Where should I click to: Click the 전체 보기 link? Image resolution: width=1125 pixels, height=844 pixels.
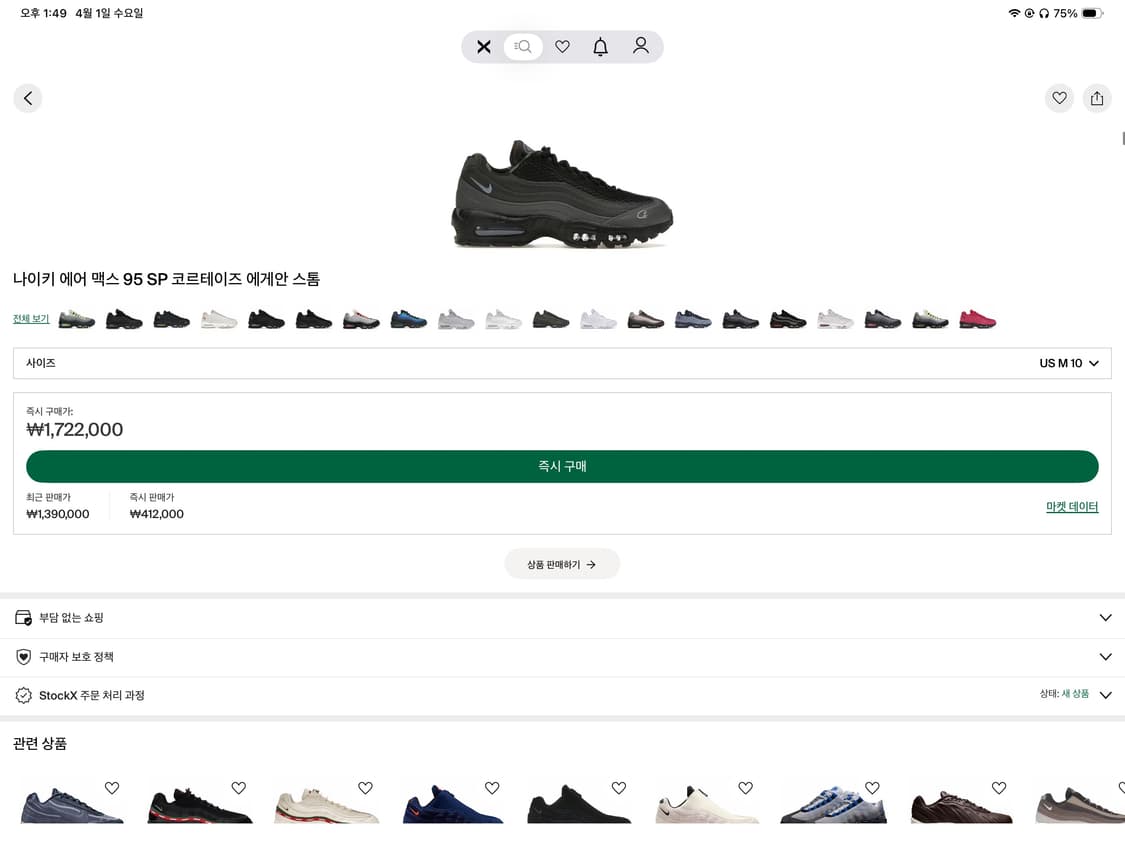31,319
